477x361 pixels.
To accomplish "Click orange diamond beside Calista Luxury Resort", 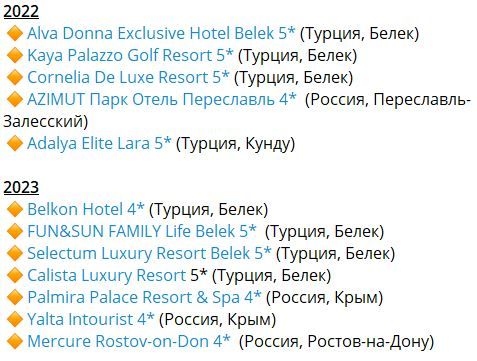I will point(15,276).
